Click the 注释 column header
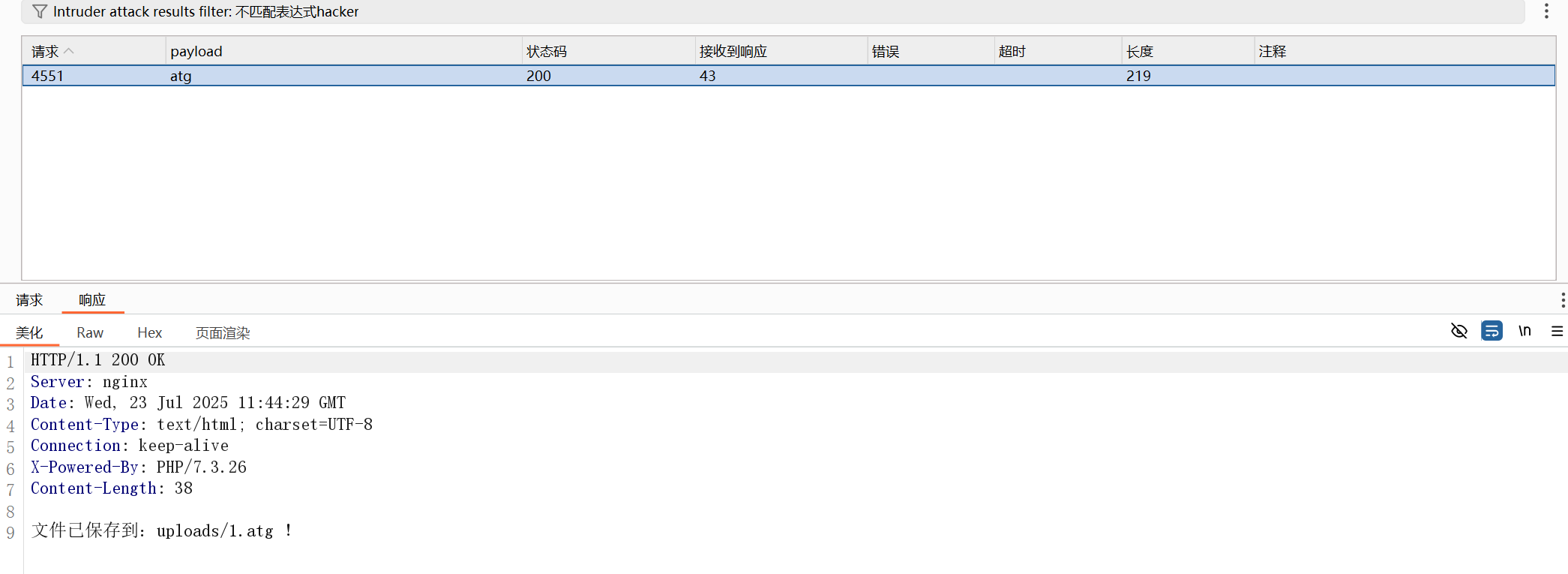The image size is (1568, 574). [x=1405, y=51]
